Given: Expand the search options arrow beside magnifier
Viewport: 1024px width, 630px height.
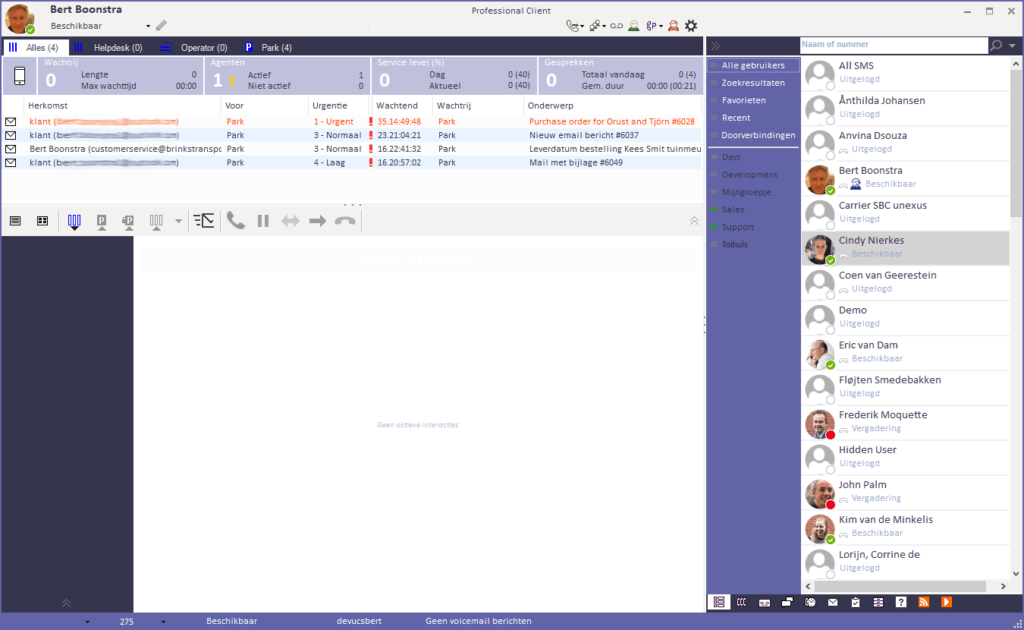Looking at the screenshot, I should click(1012, 46).
